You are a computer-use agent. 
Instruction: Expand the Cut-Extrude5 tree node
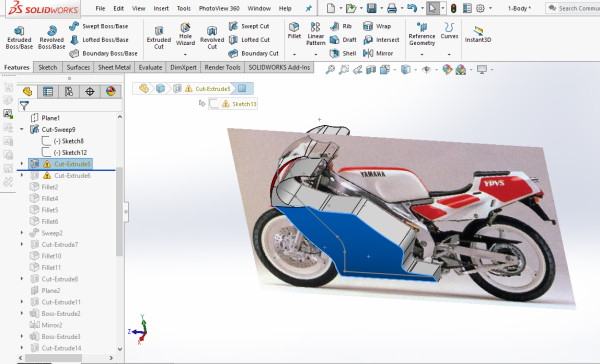tap(22, 164)
